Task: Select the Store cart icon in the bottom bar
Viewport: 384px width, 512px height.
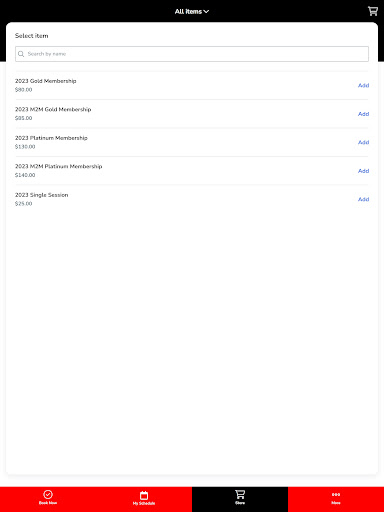Action: 240,494
